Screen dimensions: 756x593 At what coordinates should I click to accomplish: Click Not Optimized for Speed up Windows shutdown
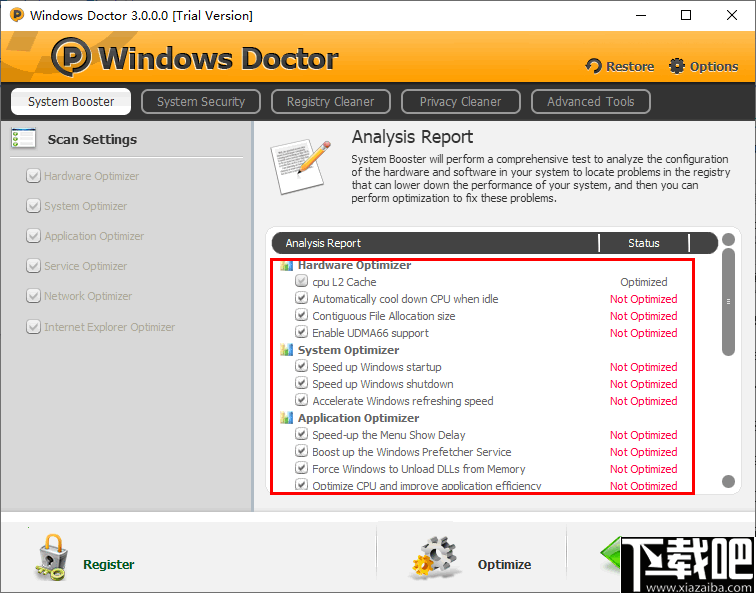click(644, 384)
